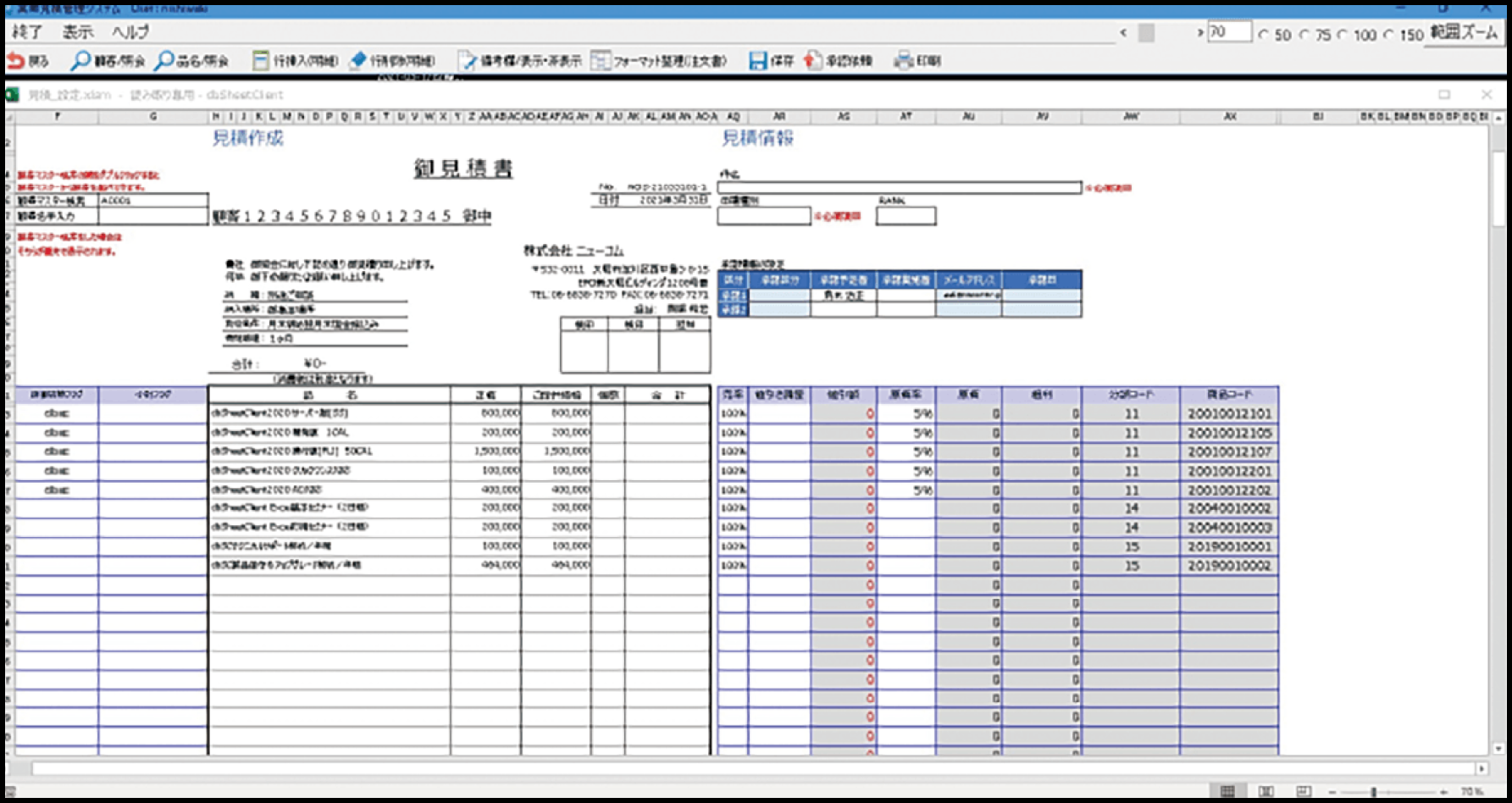Click the zoom percentage field showing 70
1512x803 pixels.
pos(1229,32)
